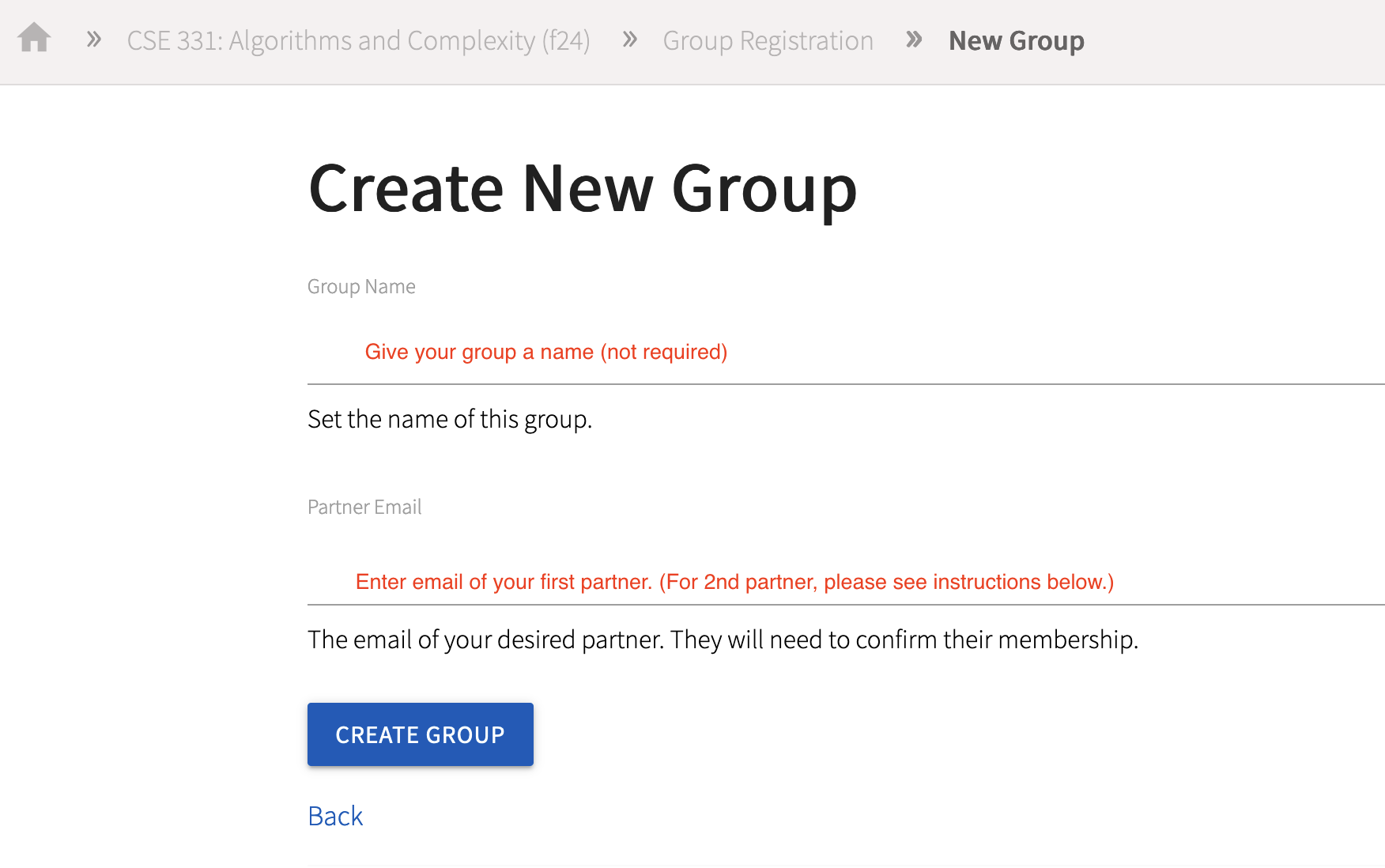Image resolution: width=1385 pixels, height=868 pixels.
Task: Click empty breadcrumb bar area right of New Group
Action: pos(1233,41)
